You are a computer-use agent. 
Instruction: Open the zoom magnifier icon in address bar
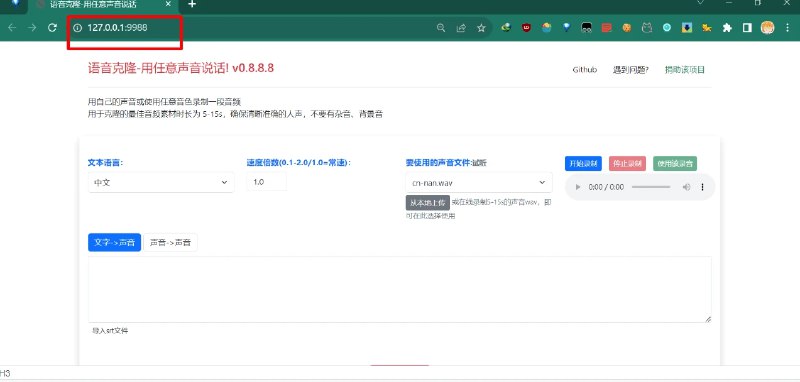(x=441, y=28)
